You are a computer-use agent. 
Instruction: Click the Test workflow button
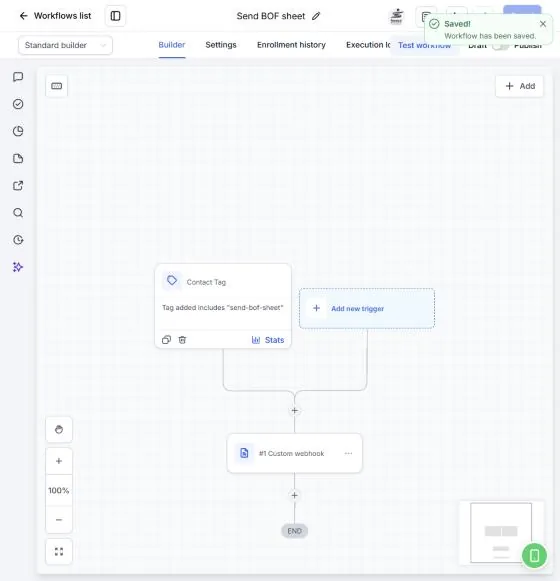click(424, 46)
